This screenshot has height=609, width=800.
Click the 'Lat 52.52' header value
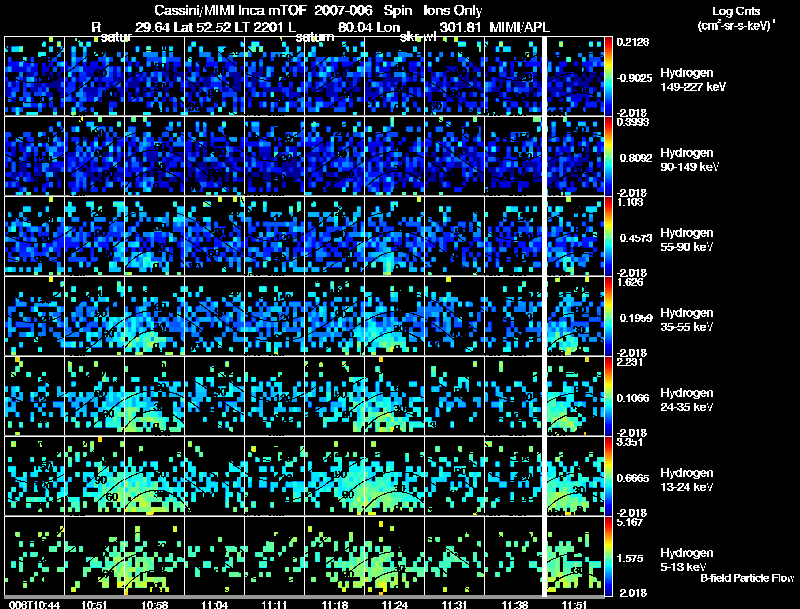[x=205, y=27]
